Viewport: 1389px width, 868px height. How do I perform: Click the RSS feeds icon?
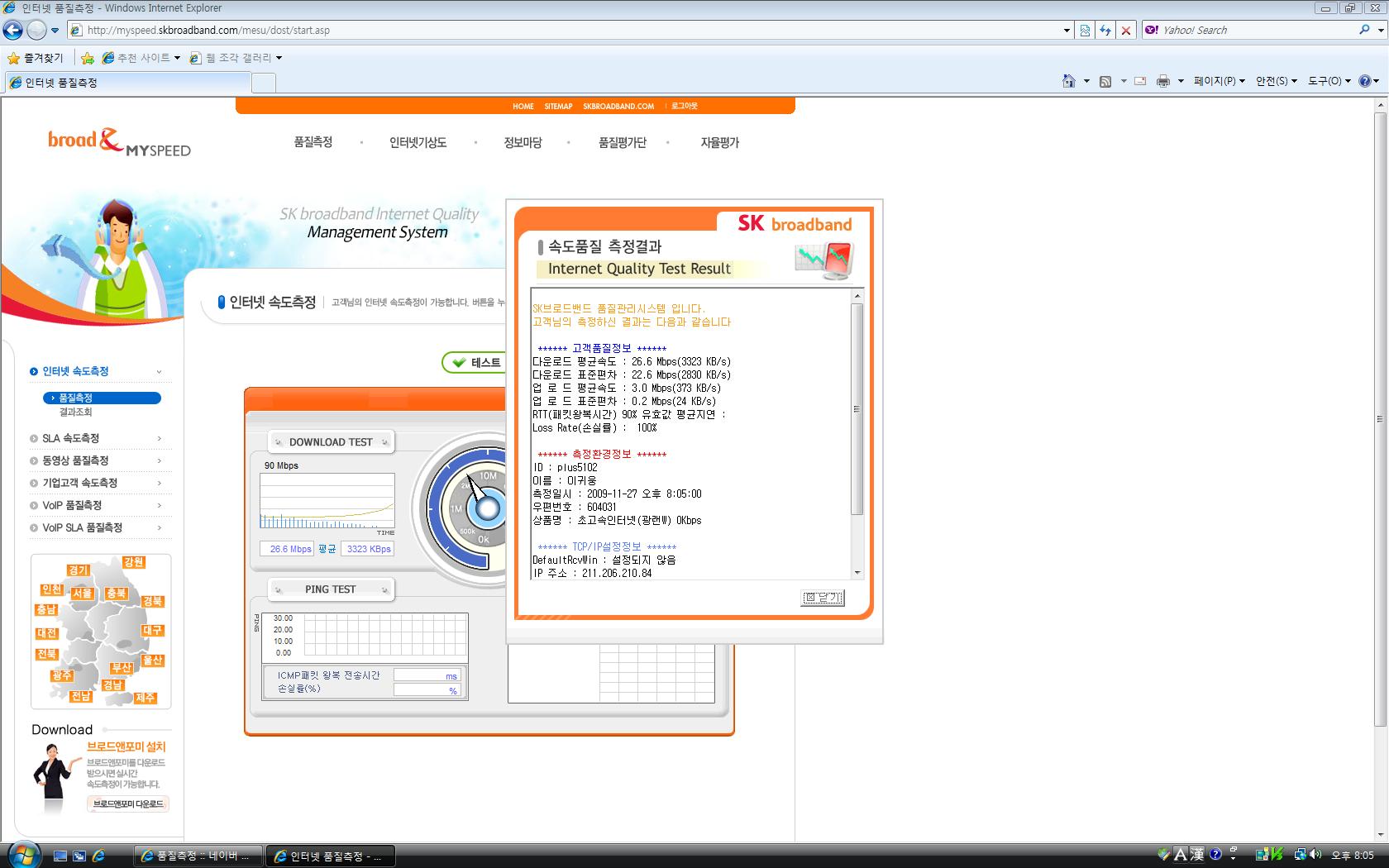[1105, 81]
